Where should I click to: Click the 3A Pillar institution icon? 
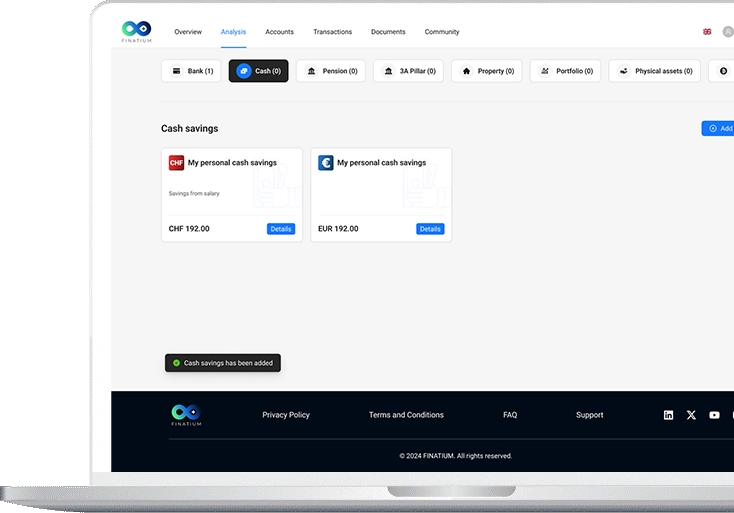[x=389, y=71]
